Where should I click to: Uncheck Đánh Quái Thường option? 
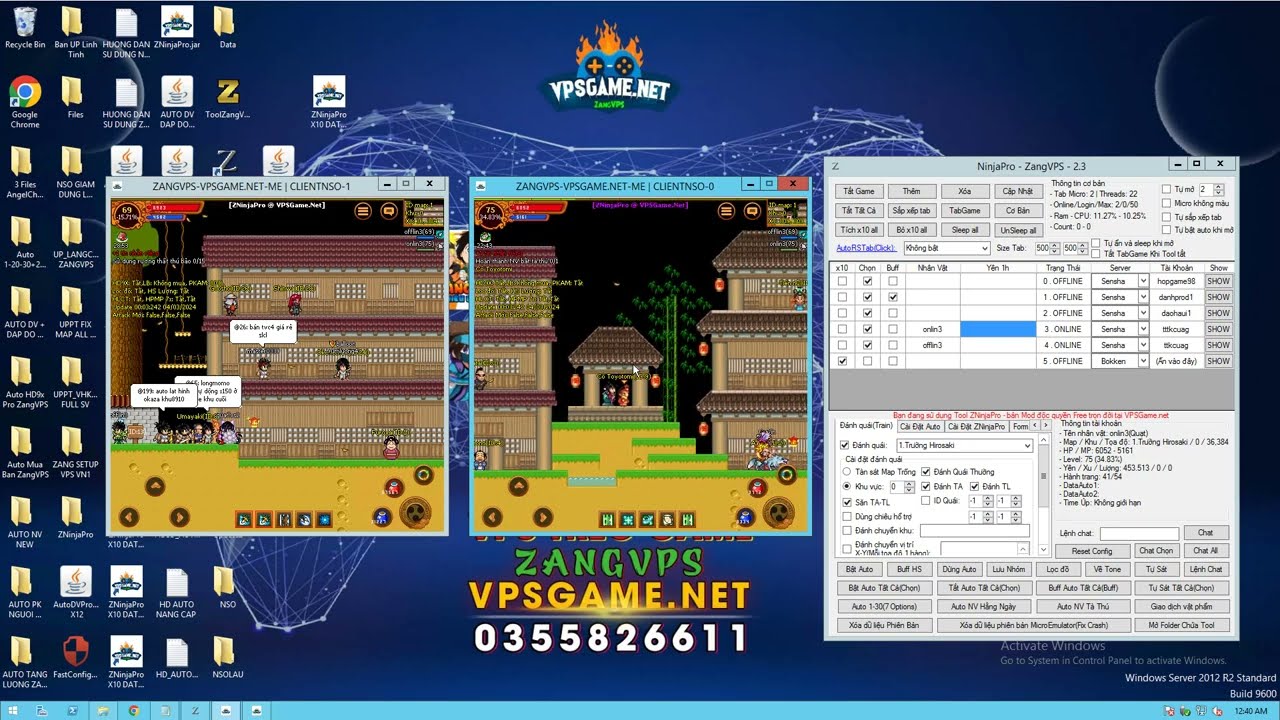[926, 472]
